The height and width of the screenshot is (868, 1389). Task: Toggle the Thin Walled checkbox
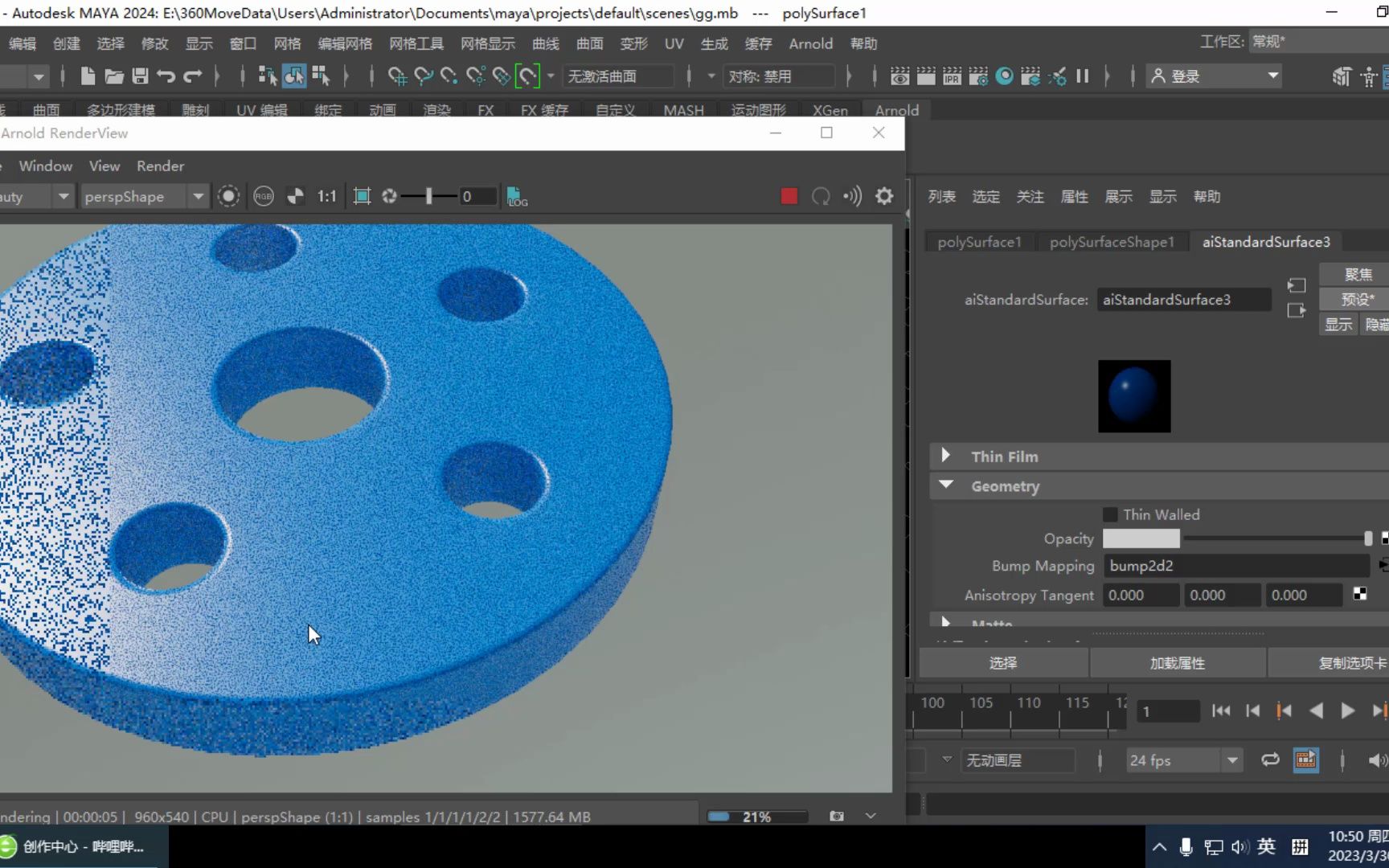coord(1110,514)
